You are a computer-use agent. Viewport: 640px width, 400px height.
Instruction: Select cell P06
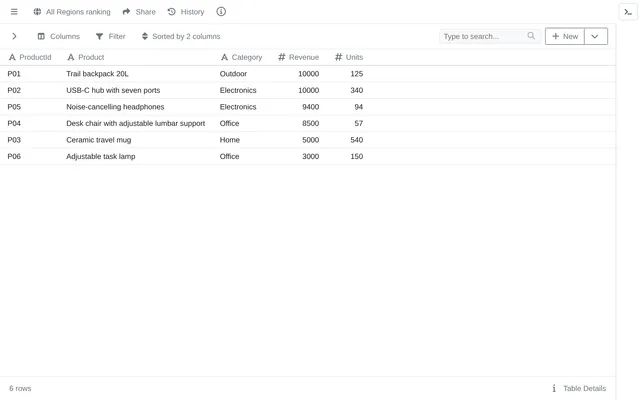coord(14,156)
